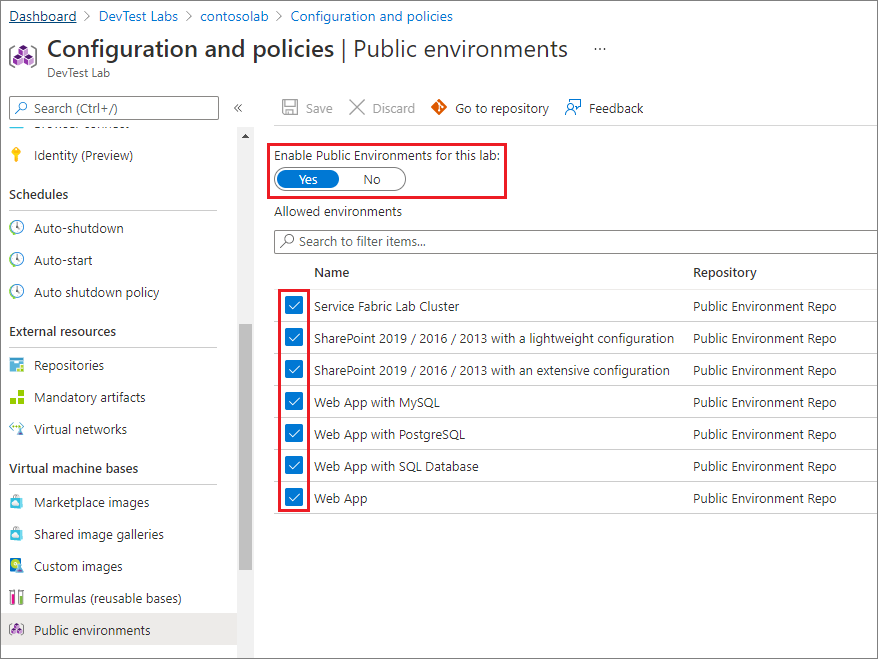Click the Marketplace images bag icon
The width and height of the screenshot is (878, 659).
tap(17, 502)
